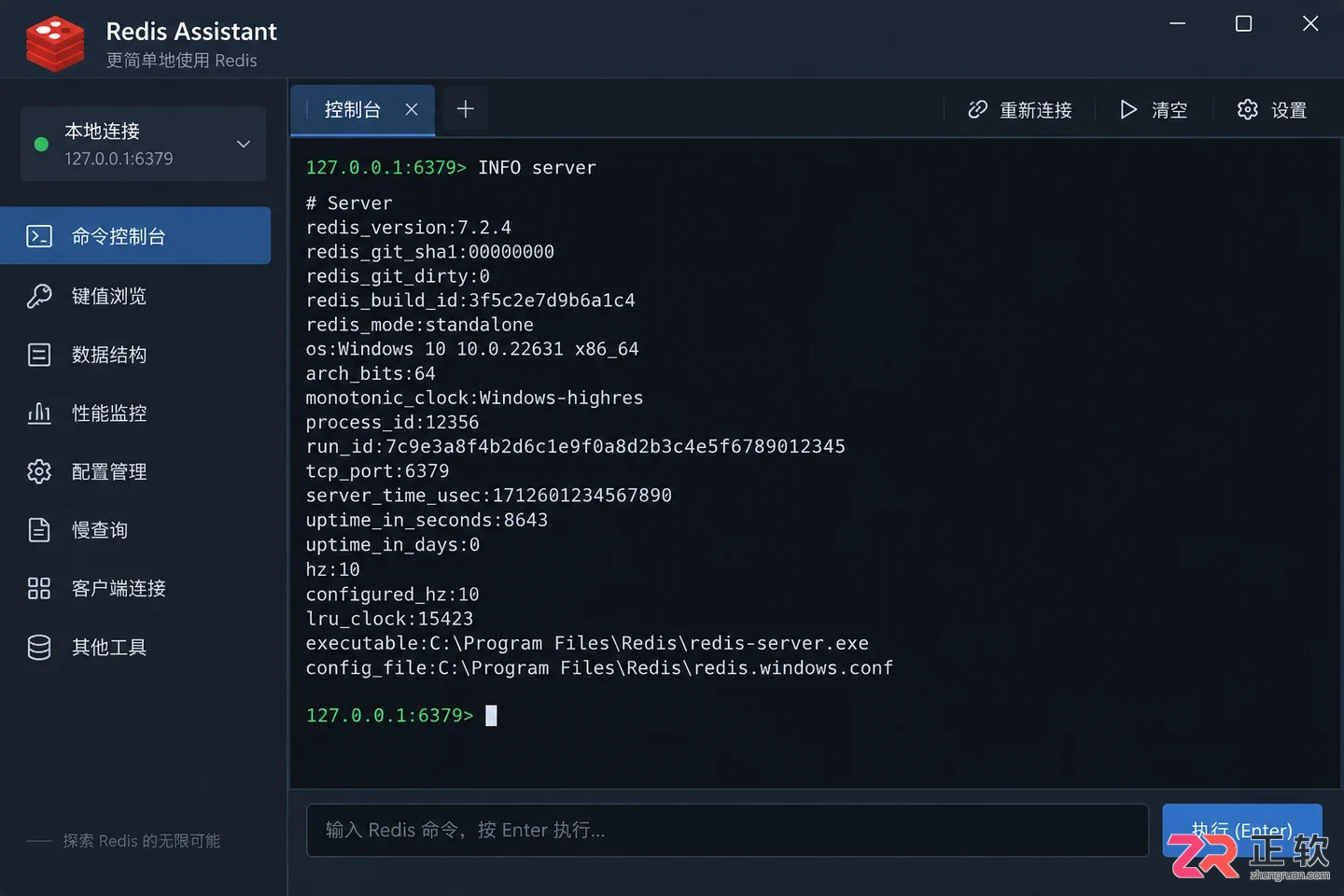
Task: Click the redis_mode:standalone line
Action: tap(420, 325)
